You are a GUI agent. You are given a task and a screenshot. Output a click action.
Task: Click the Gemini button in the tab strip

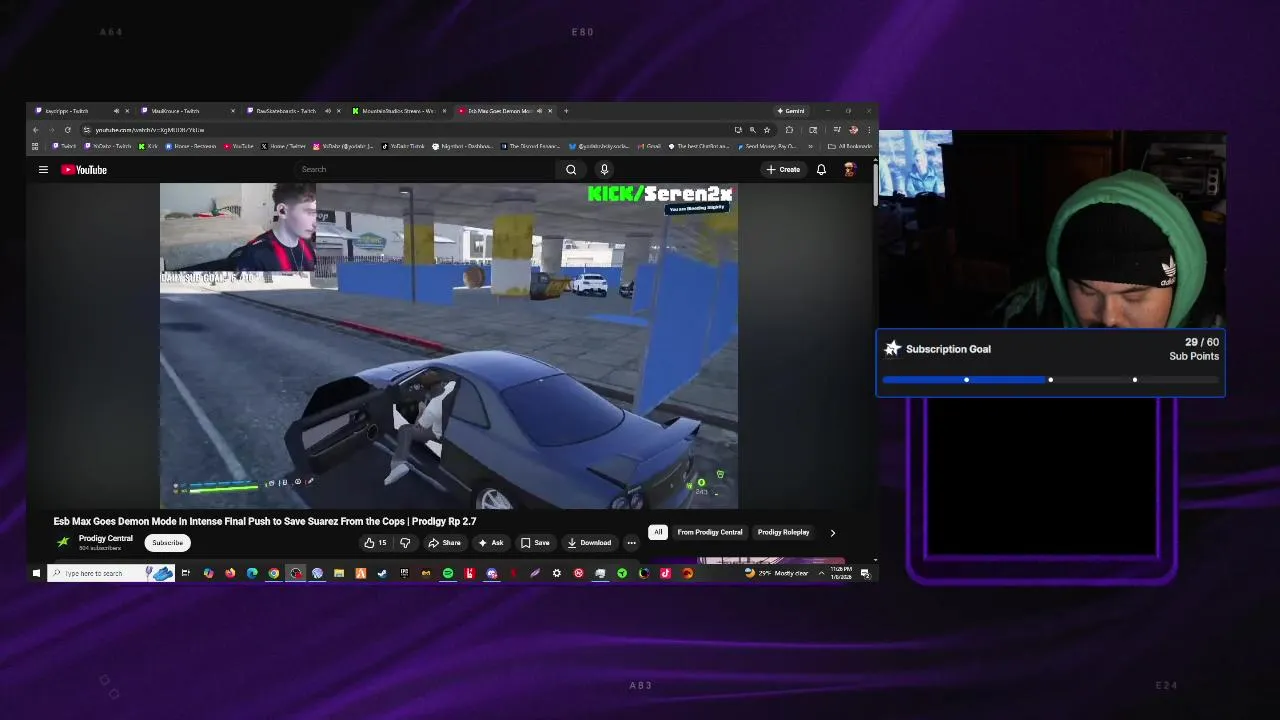pos(791,111)
